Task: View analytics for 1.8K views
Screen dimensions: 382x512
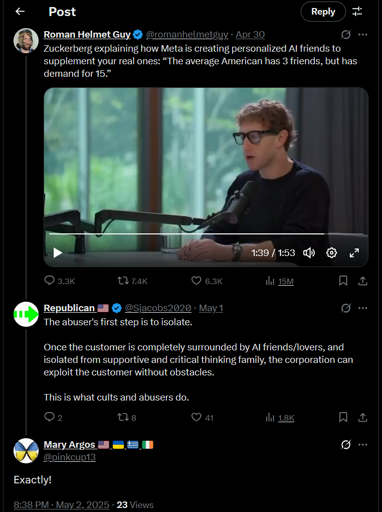Action: (x=280, y=417)
